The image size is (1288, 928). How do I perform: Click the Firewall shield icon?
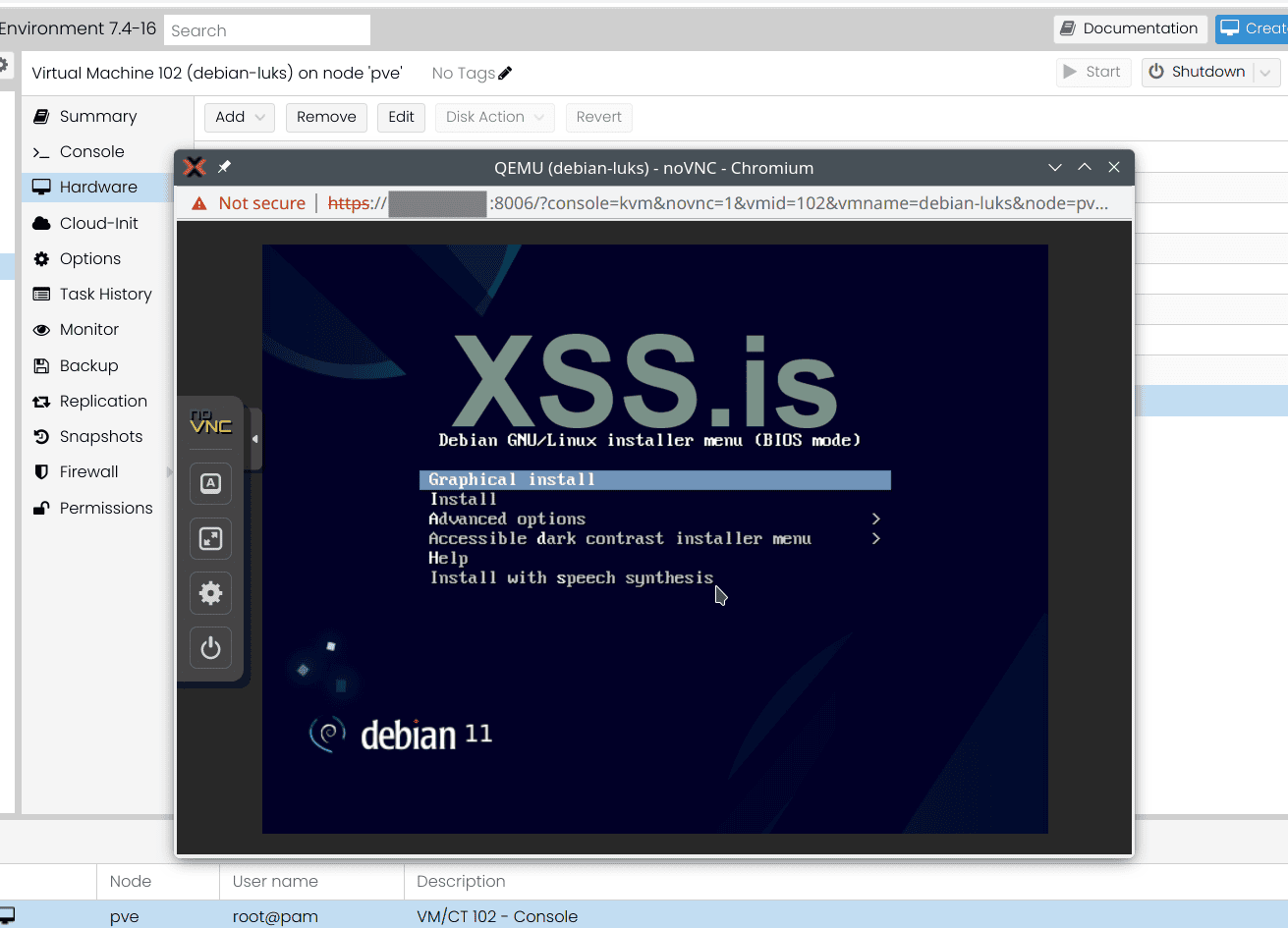(x=41, y=472)
